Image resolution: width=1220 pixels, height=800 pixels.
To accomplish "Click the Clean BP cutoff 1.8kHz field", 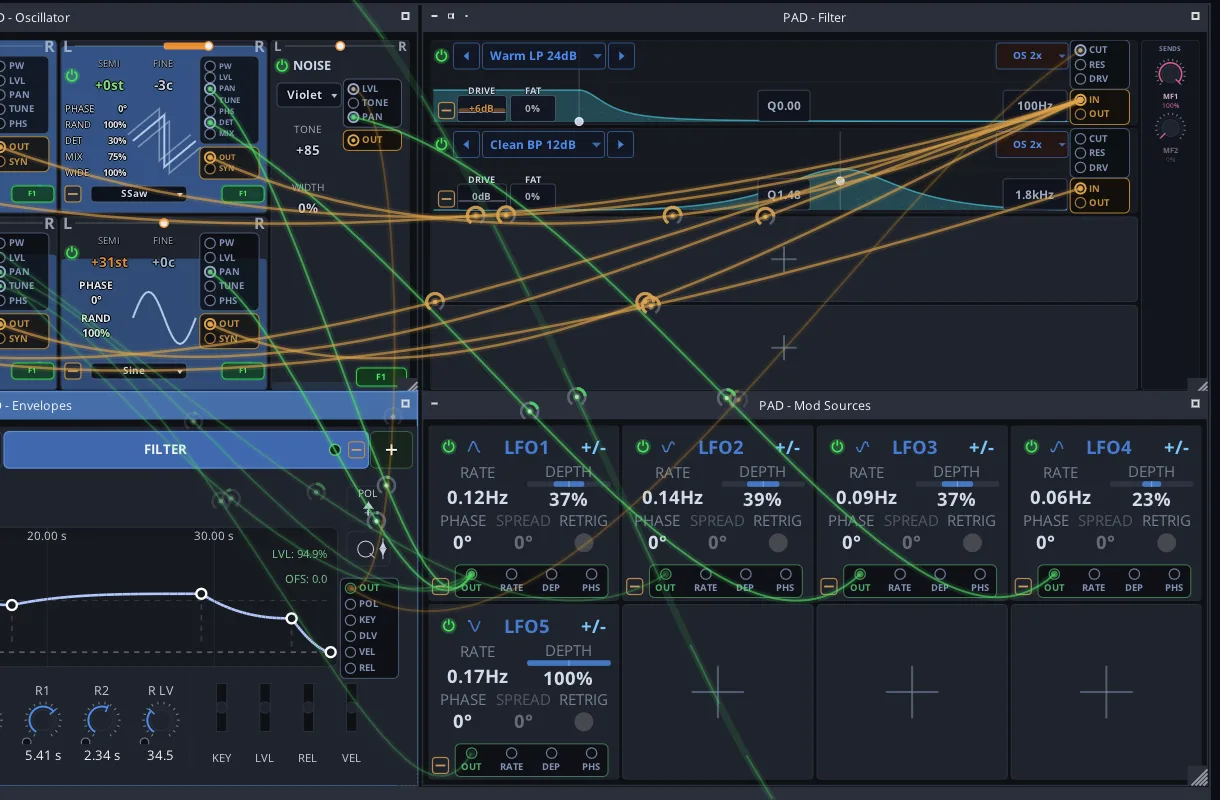I will 1034,195.
